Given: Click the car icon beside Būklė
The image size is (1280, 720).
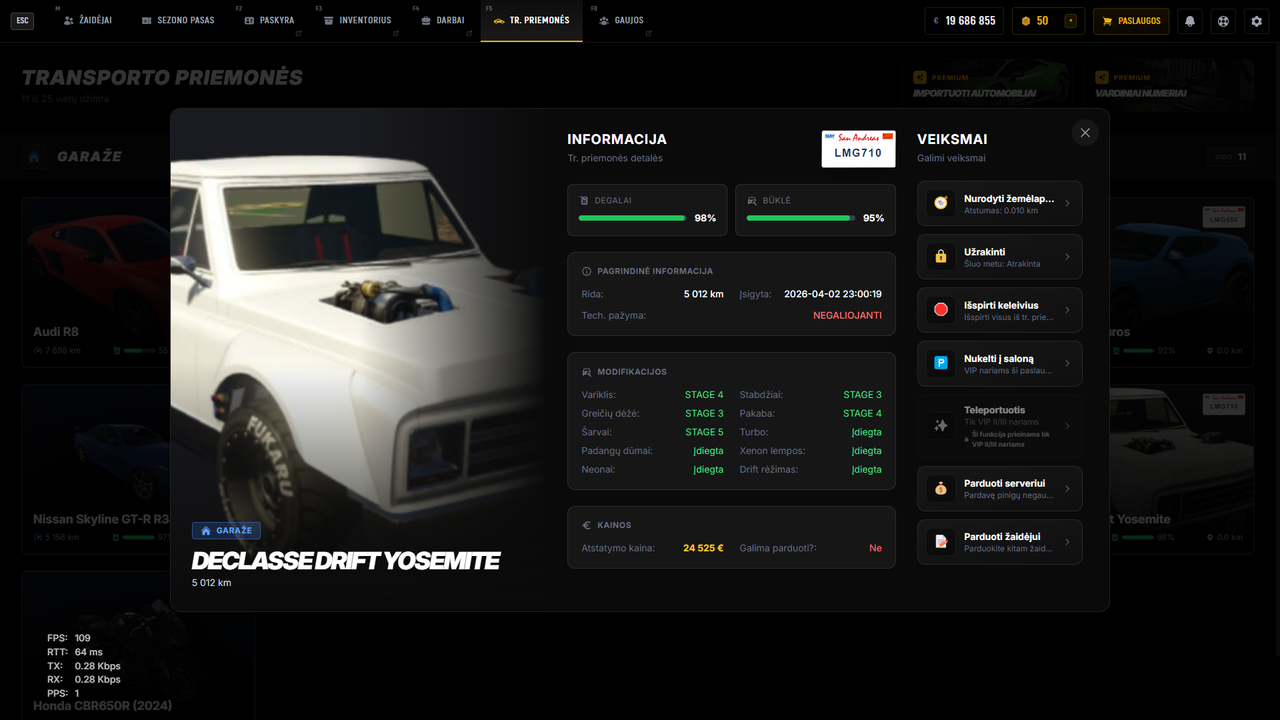Looking at the screenshot, I should point(752,200).
